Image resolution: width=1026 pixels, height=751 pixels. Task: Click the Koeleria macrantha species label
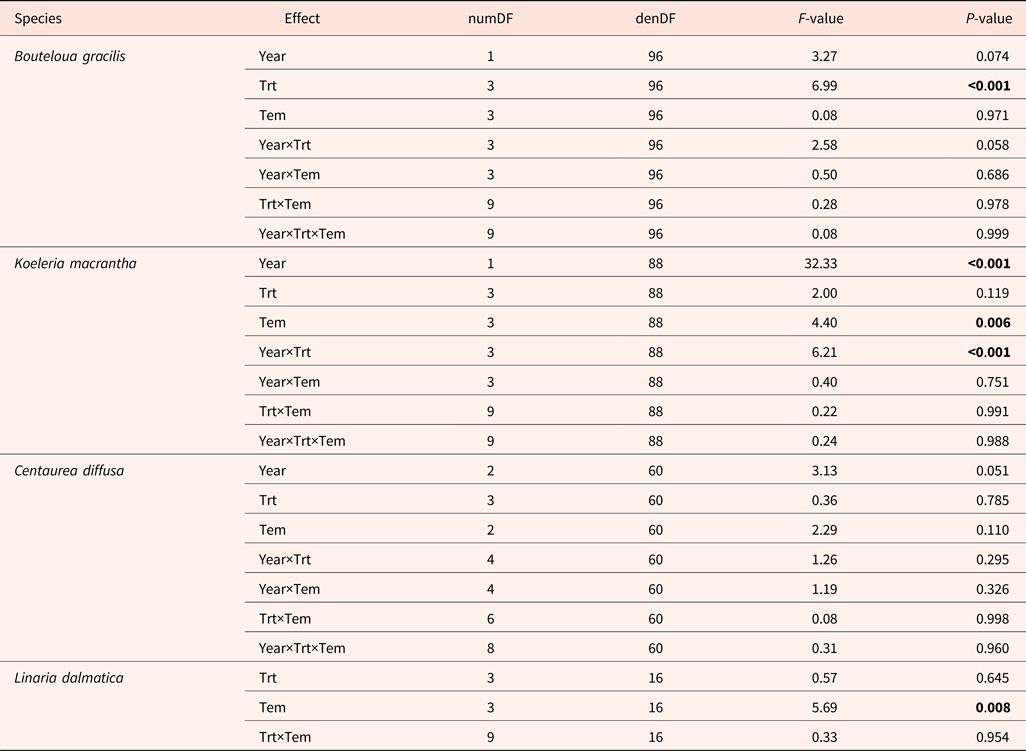coord(75,264)
